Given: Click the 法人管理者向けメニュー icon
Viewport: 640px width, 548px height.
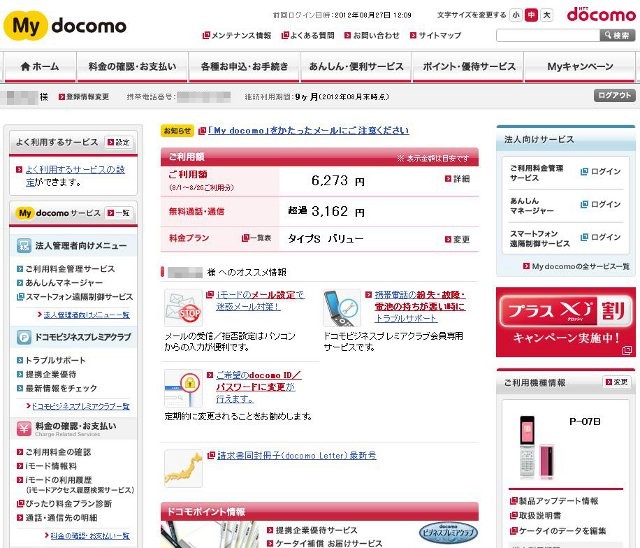Looking at the screenshot, I should [24, 246].
